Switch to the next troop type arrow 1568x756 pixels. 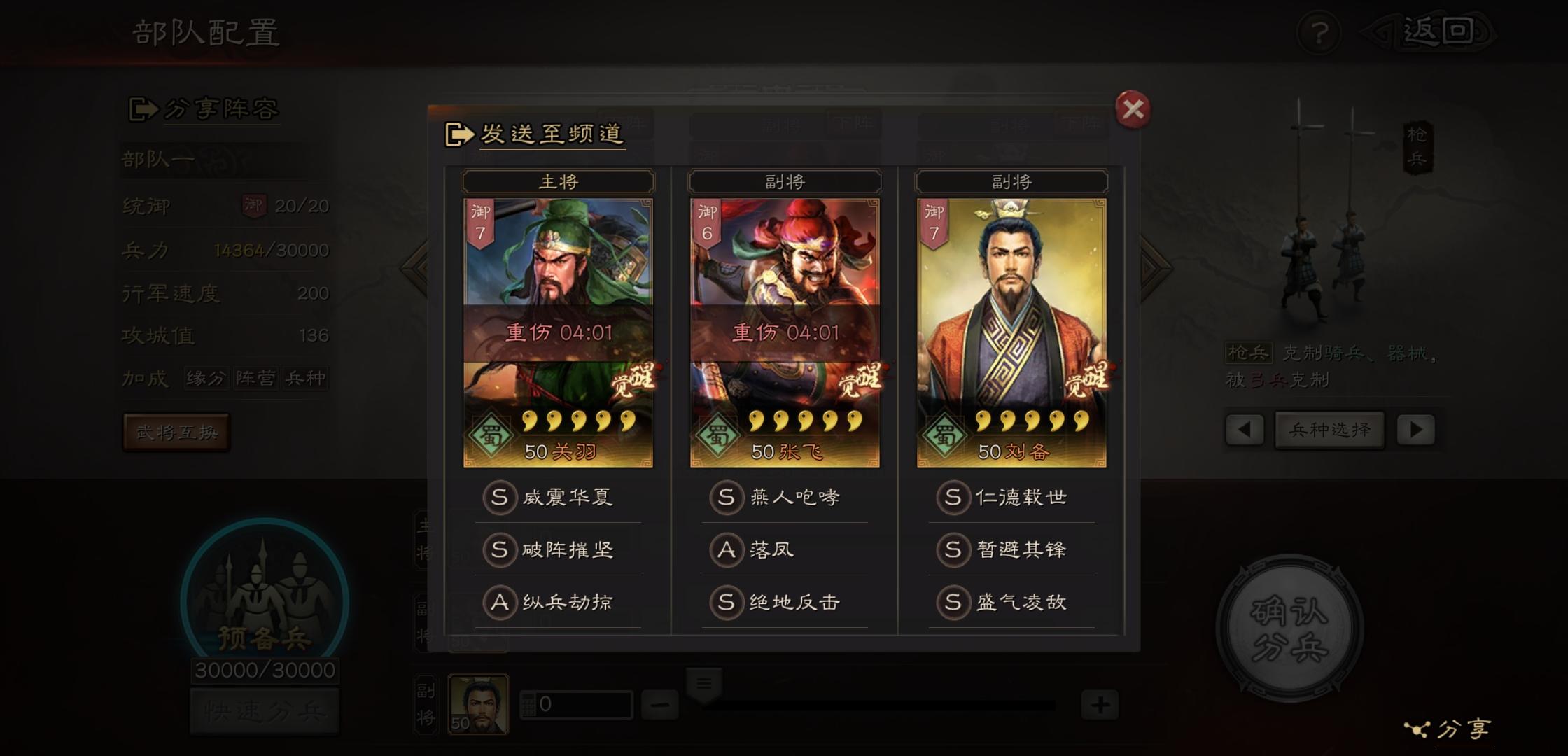(x=1415, y=430)
